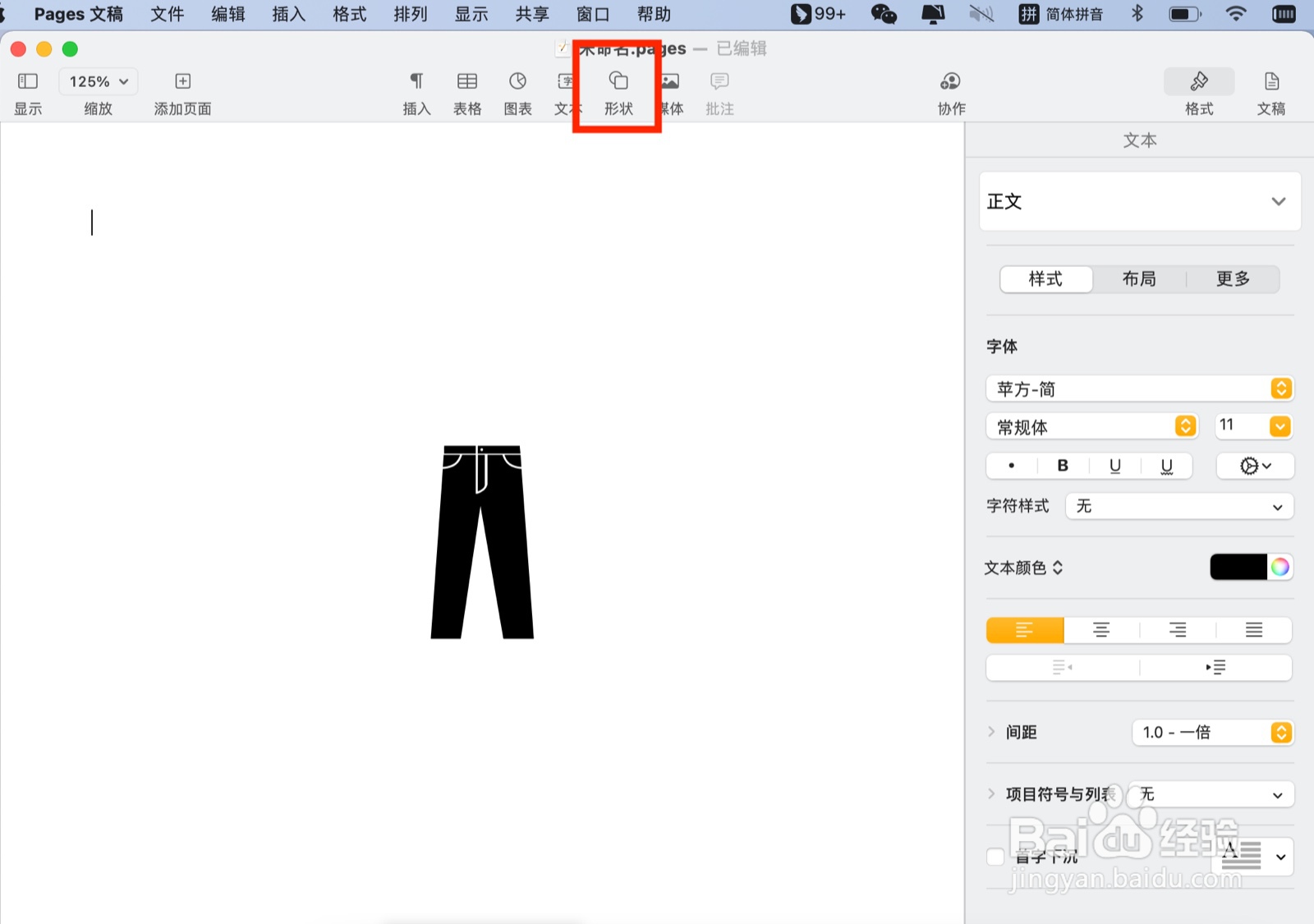The height and width of the screenshot is (924, 1314).
Task: Open the color wheel picker
Action: [1280, 567]
